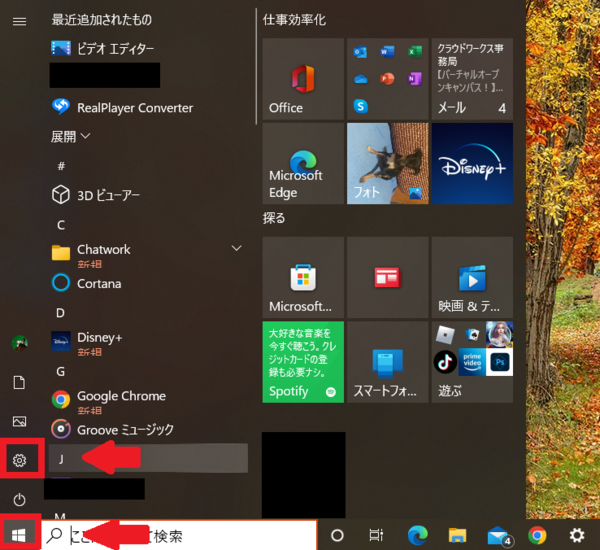Open File Explorer on taskbar

(x=457, y=535)
